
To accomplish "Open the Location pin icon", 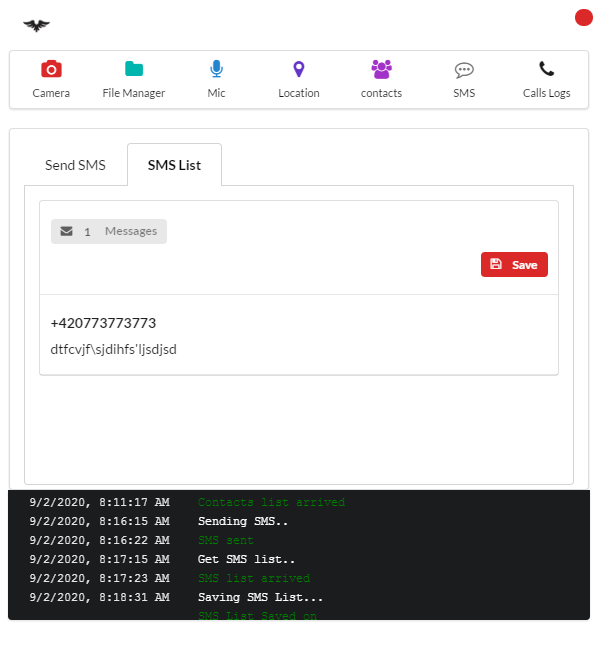I will [x=298, y=69].
